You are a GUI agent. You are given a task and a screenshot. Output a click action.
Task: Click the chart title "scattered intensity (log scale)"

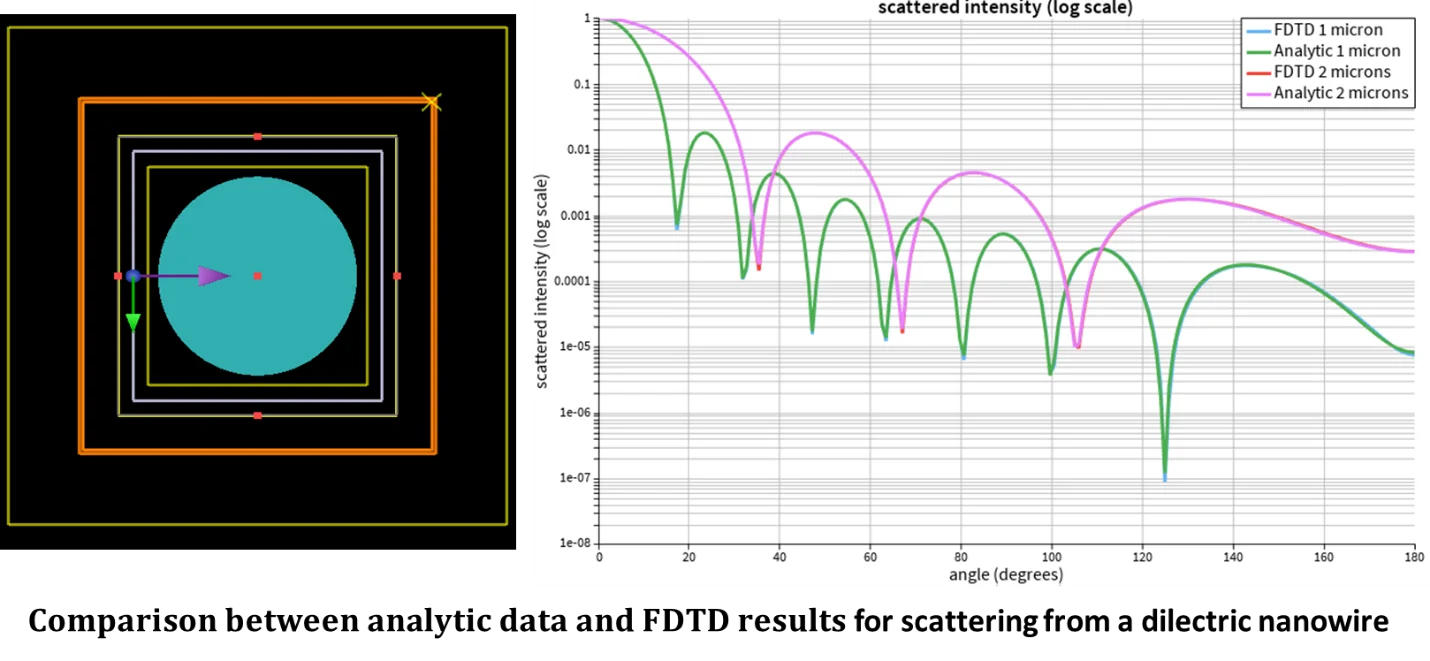click(x=1005, y=8)
